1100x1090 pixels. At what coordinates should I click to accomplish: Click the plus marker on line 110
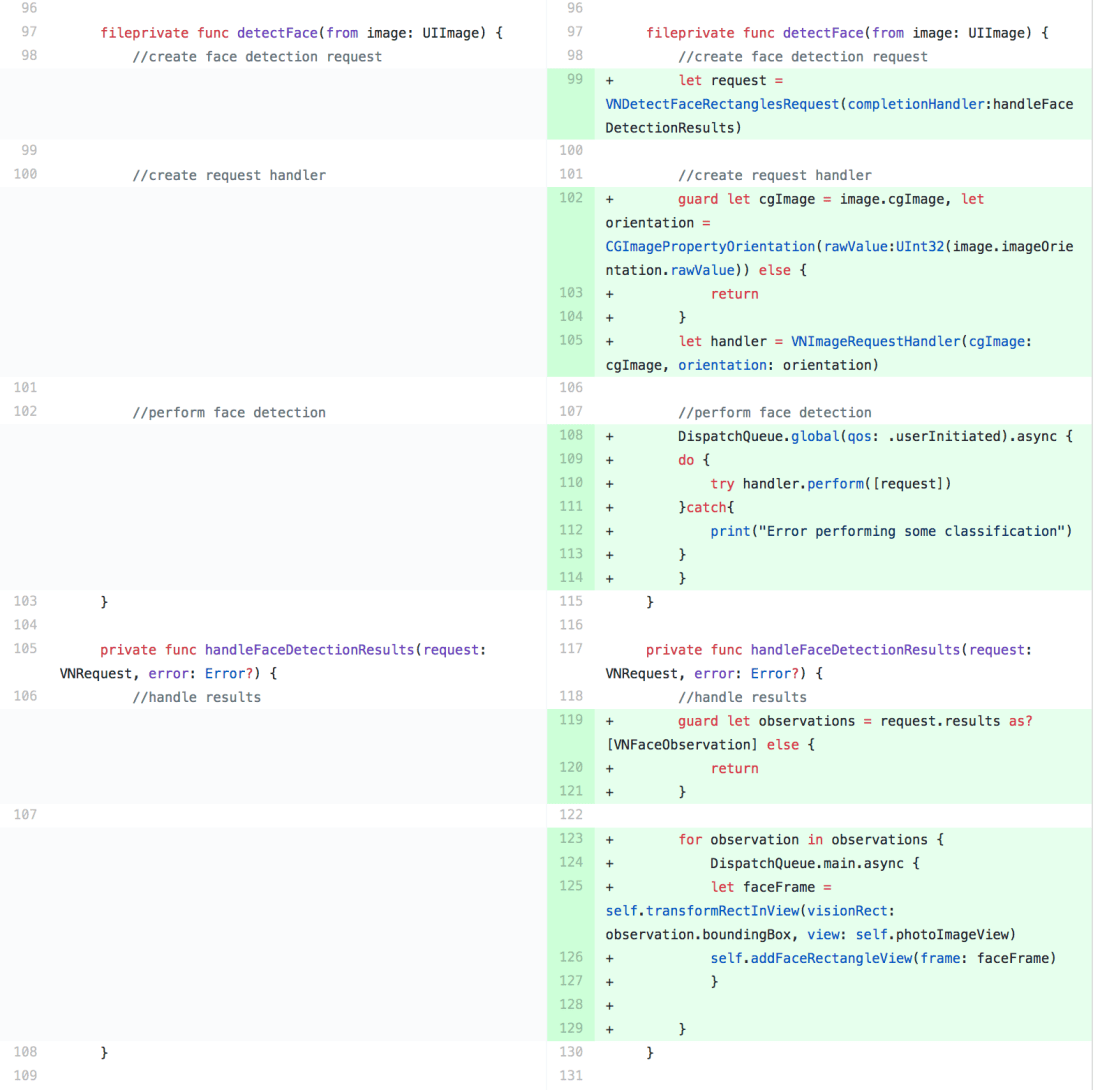tap(609, 484)
